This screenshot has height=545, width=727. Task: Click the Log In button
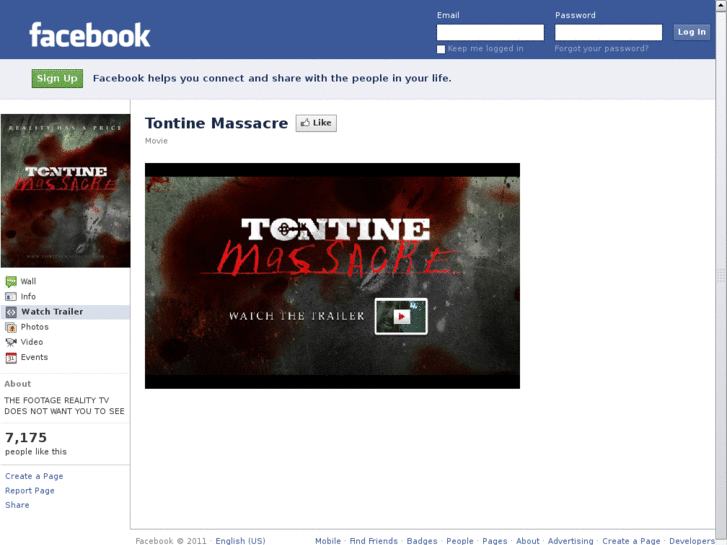691,32
